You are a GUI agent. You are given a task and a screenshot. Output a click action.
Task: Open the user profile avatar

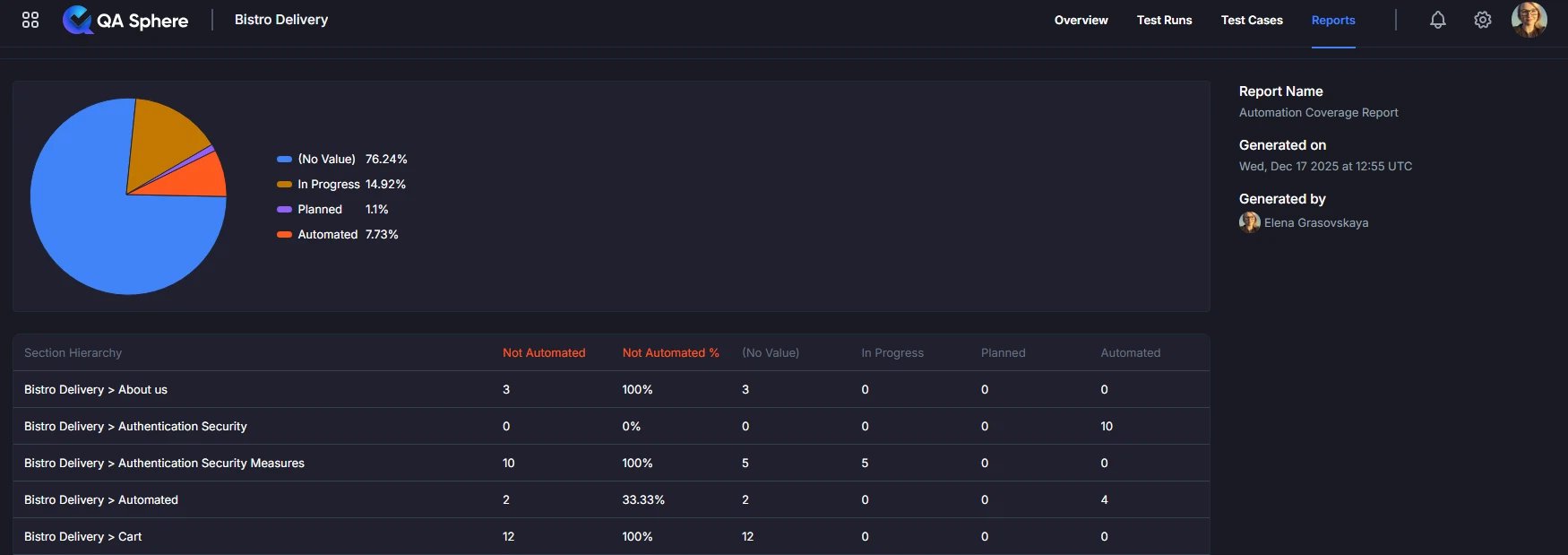(1529, 20)
